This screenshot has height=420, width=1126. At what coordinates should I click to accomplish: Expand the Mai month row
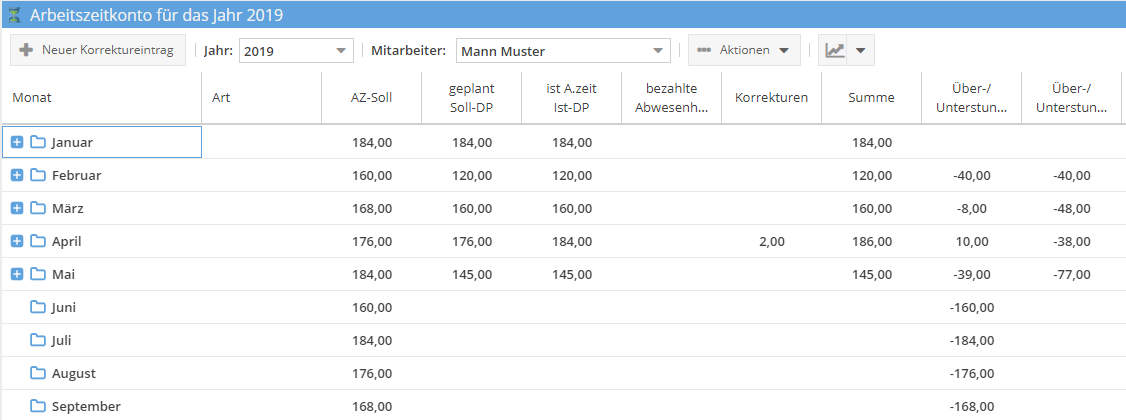[x=17, y=274]
